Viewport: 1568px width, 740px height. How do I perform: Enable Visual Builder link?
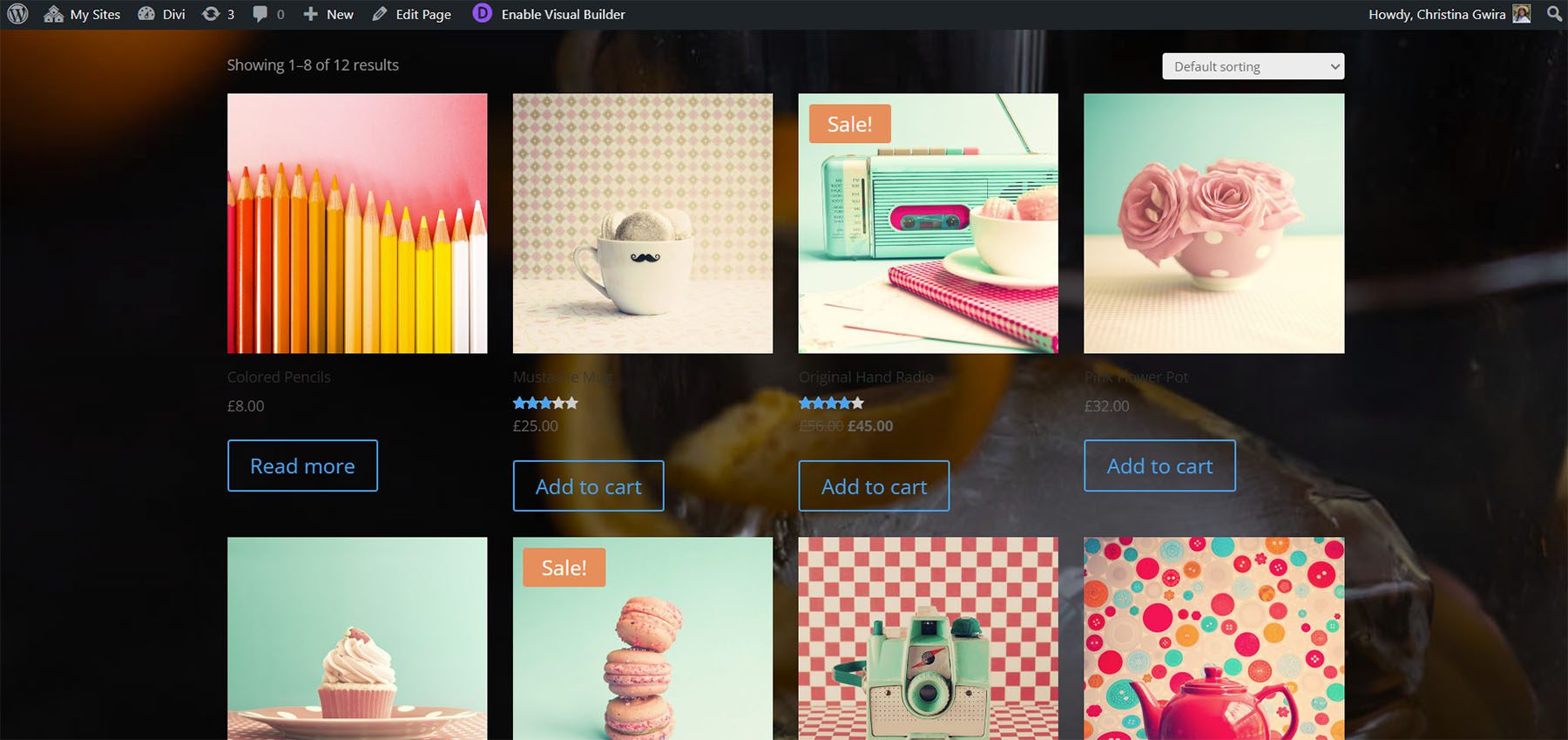click(x=563, y=14)
